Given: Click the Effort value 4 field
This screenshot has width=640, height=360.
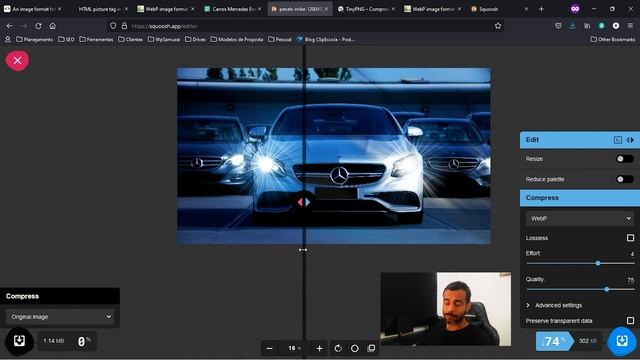Looking at the screenshot, I should tap(631, 254).
